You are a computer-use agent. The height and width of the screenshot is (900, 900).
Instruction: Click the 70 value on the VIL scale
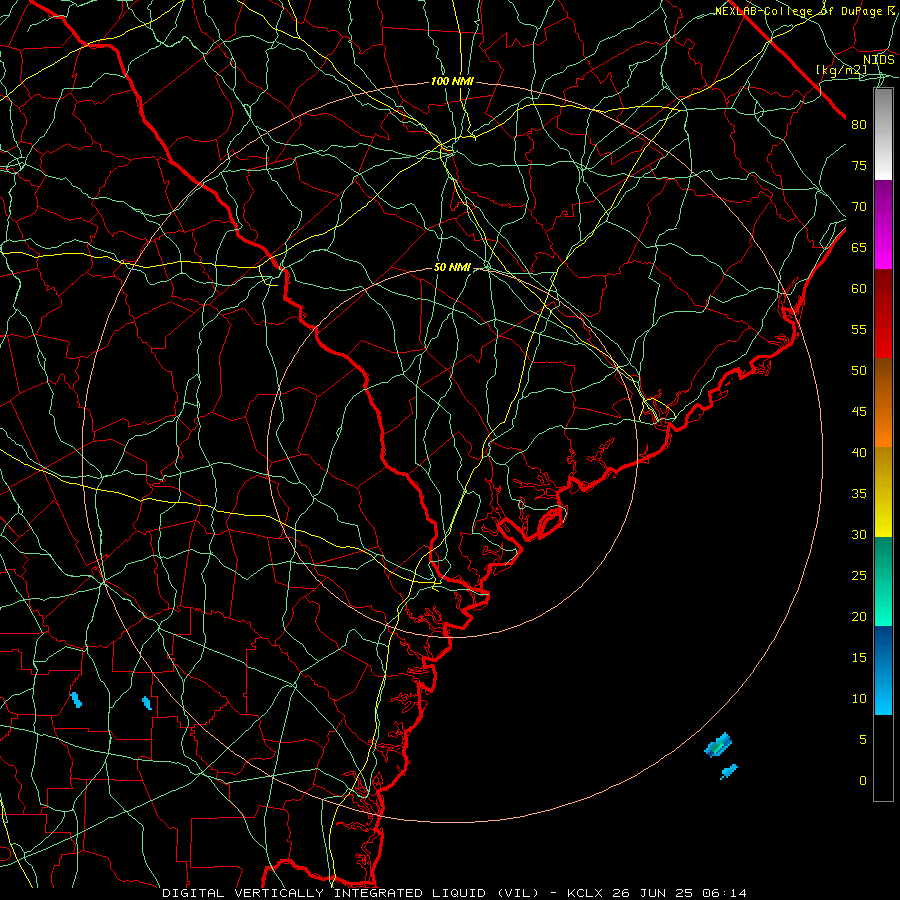point(859,207)
